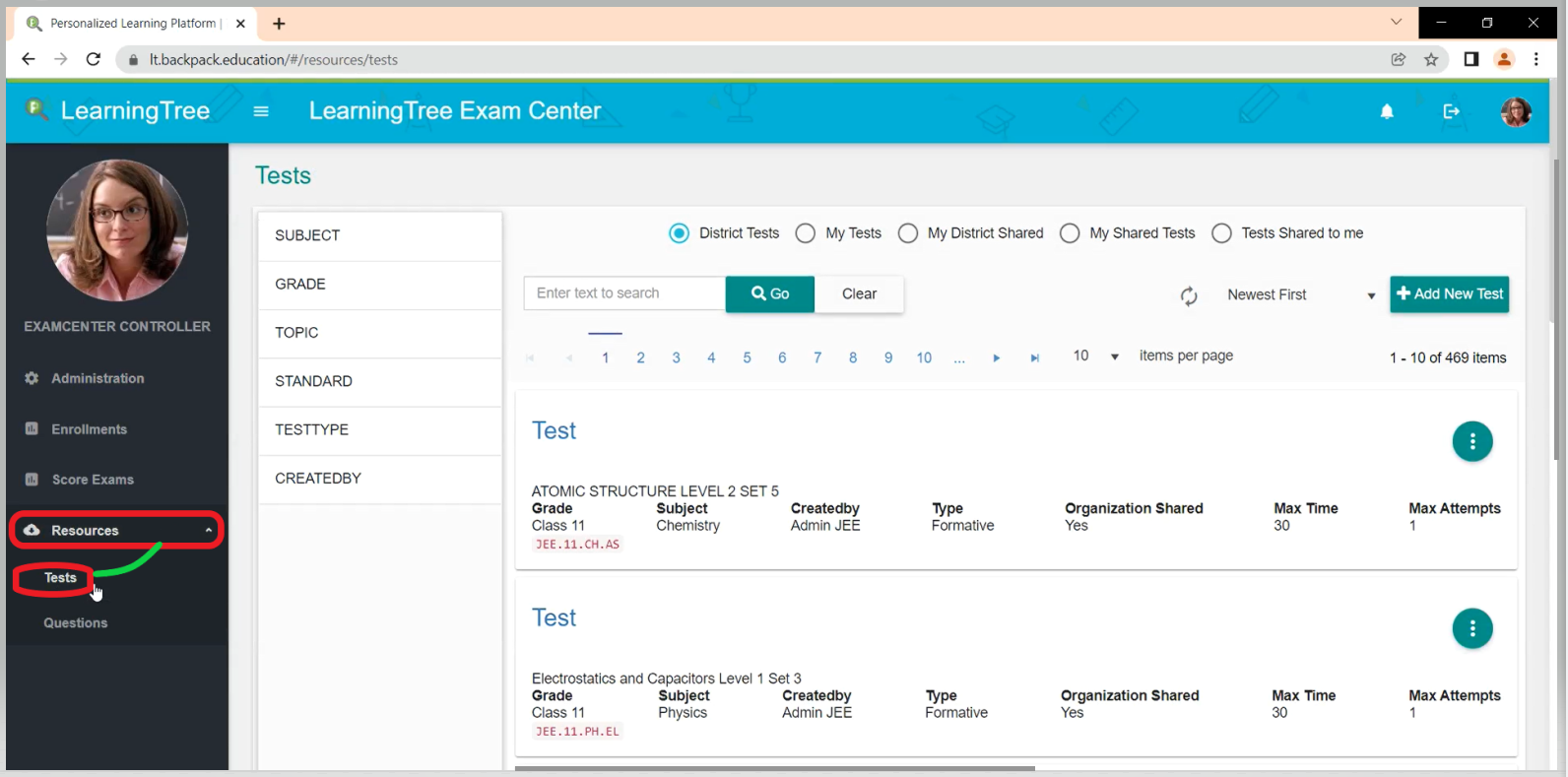Image resolution: width=1568 pixels, height=777 pixels.
Task: Select the My Tests radio button
Action: [x=806, y=233]
